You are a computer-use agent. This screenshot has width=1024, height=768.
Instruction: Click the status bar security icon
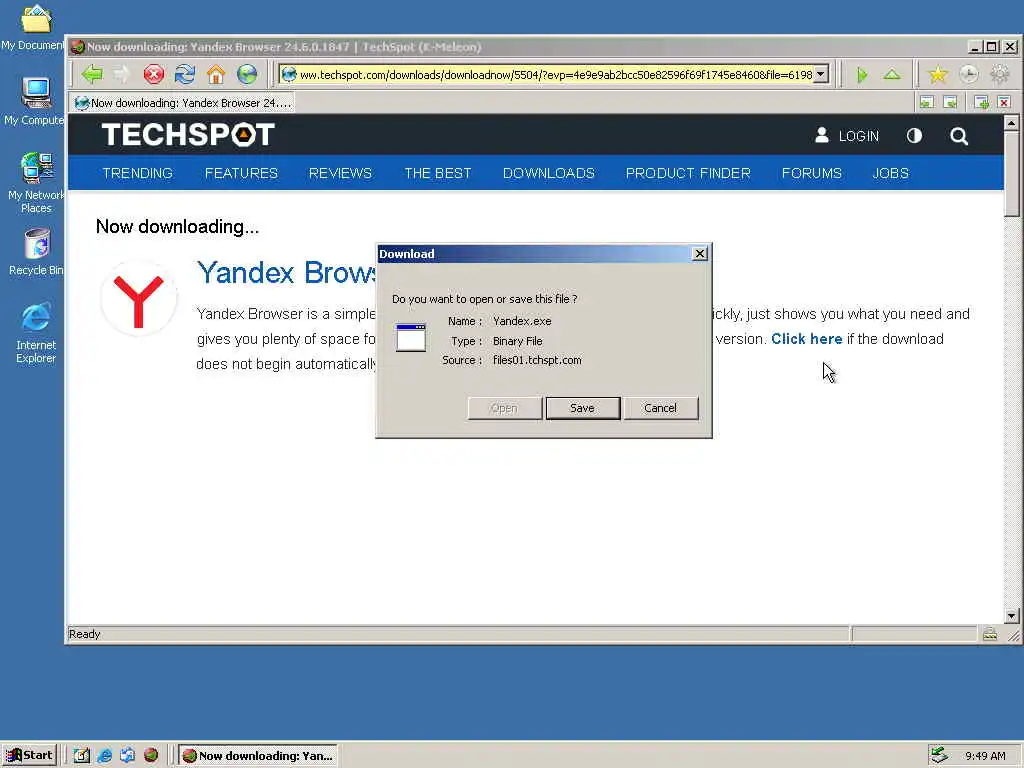click(x=990, y=634)
